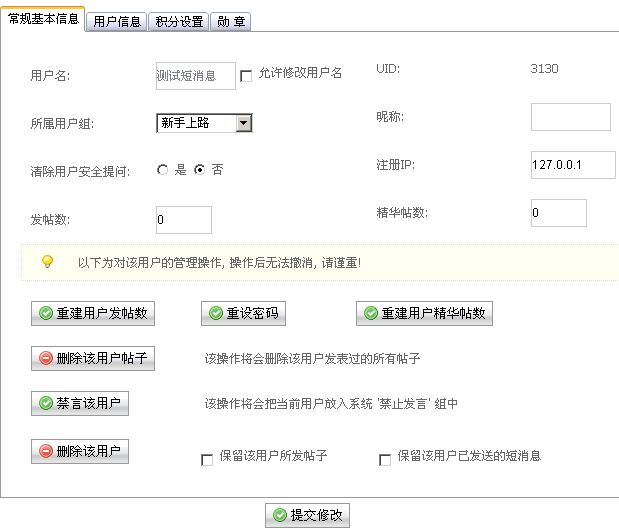
Task: Open the 积分设置 tab
Action: 179,21
